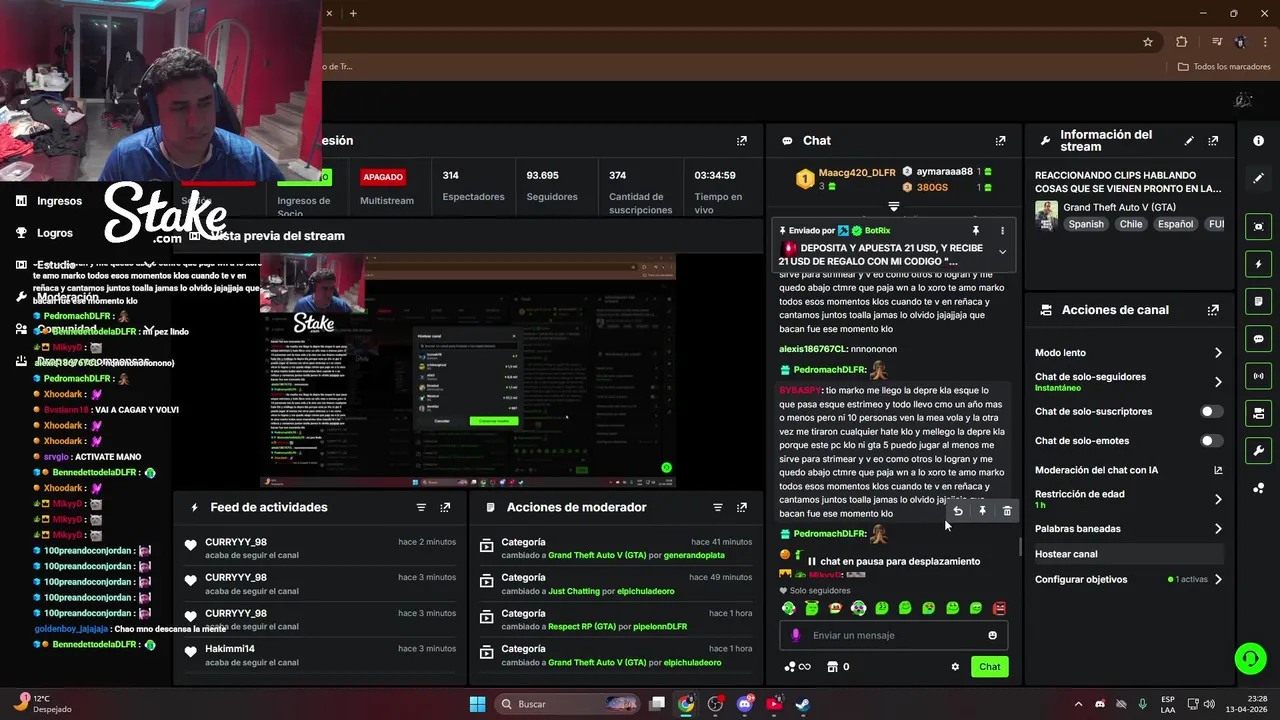This screenshot has height=720, width=1280.
Task: Click the shop icon below the chat input
Action: click(831, 667)
